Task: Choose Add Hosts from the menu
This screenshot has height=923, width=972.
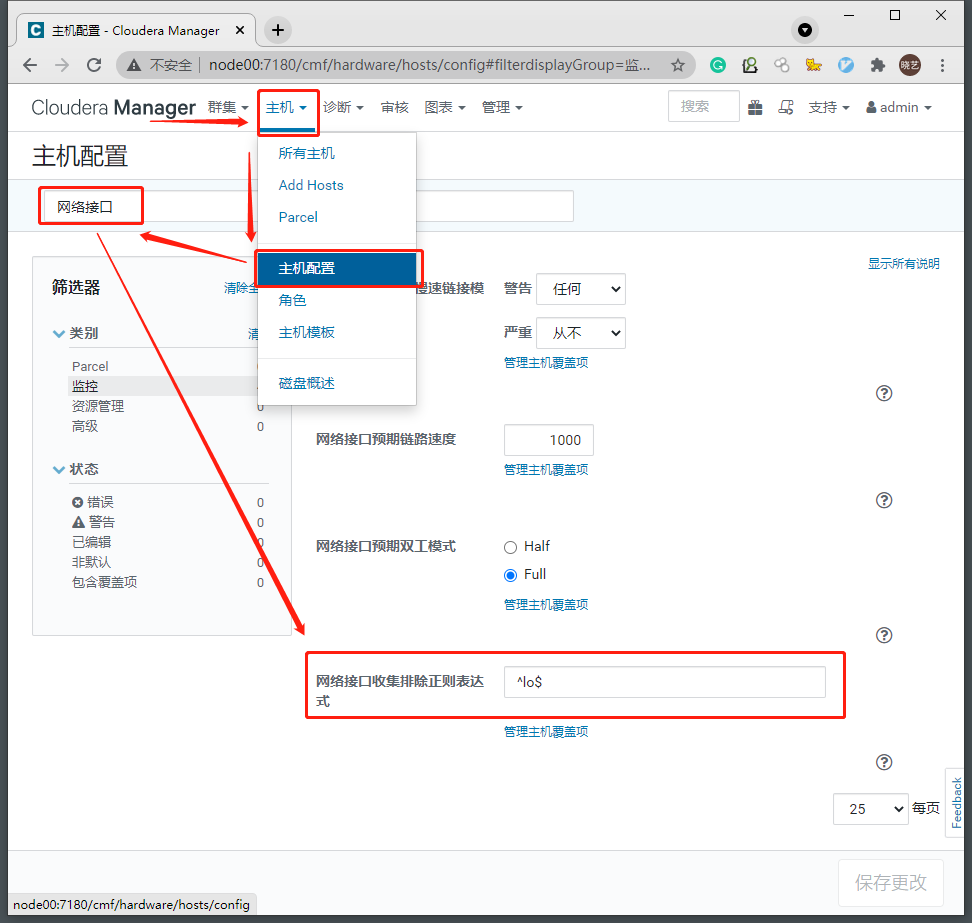Action: tap(311, 185)
